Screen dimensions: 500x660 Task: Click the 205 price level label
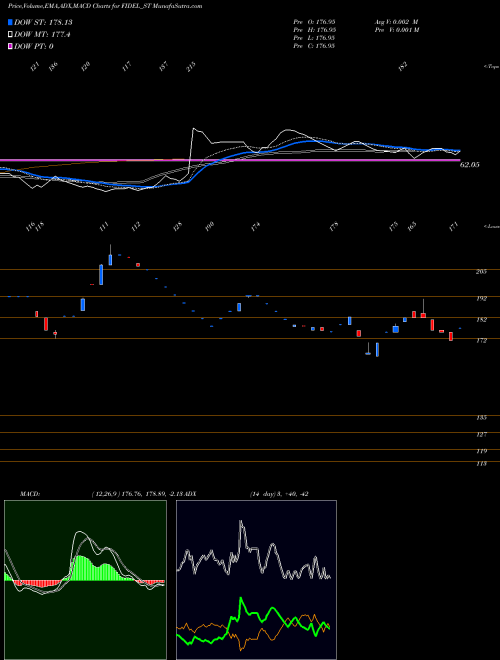(x=481, y=272)
